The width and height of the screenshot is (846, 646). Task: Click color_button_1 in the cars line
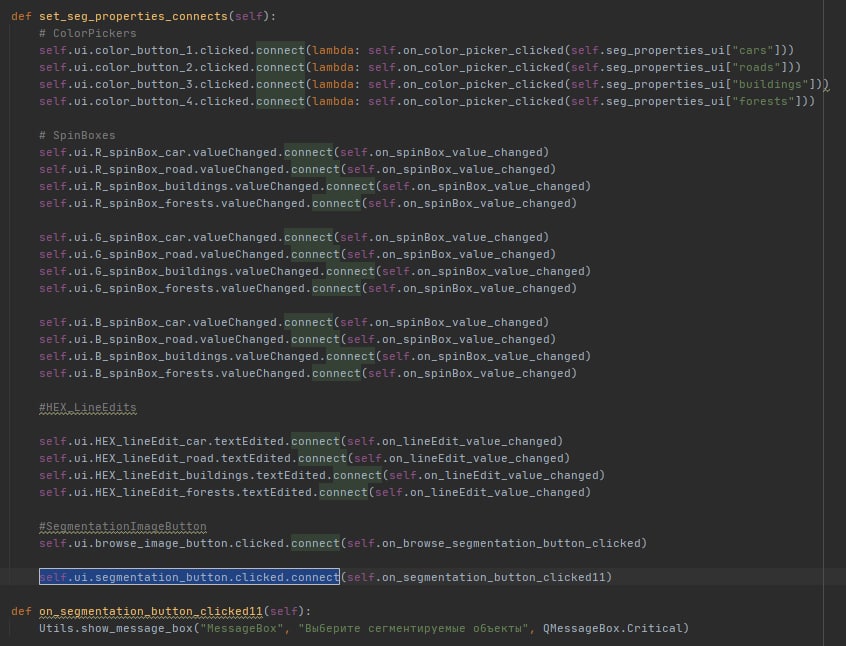144,50
